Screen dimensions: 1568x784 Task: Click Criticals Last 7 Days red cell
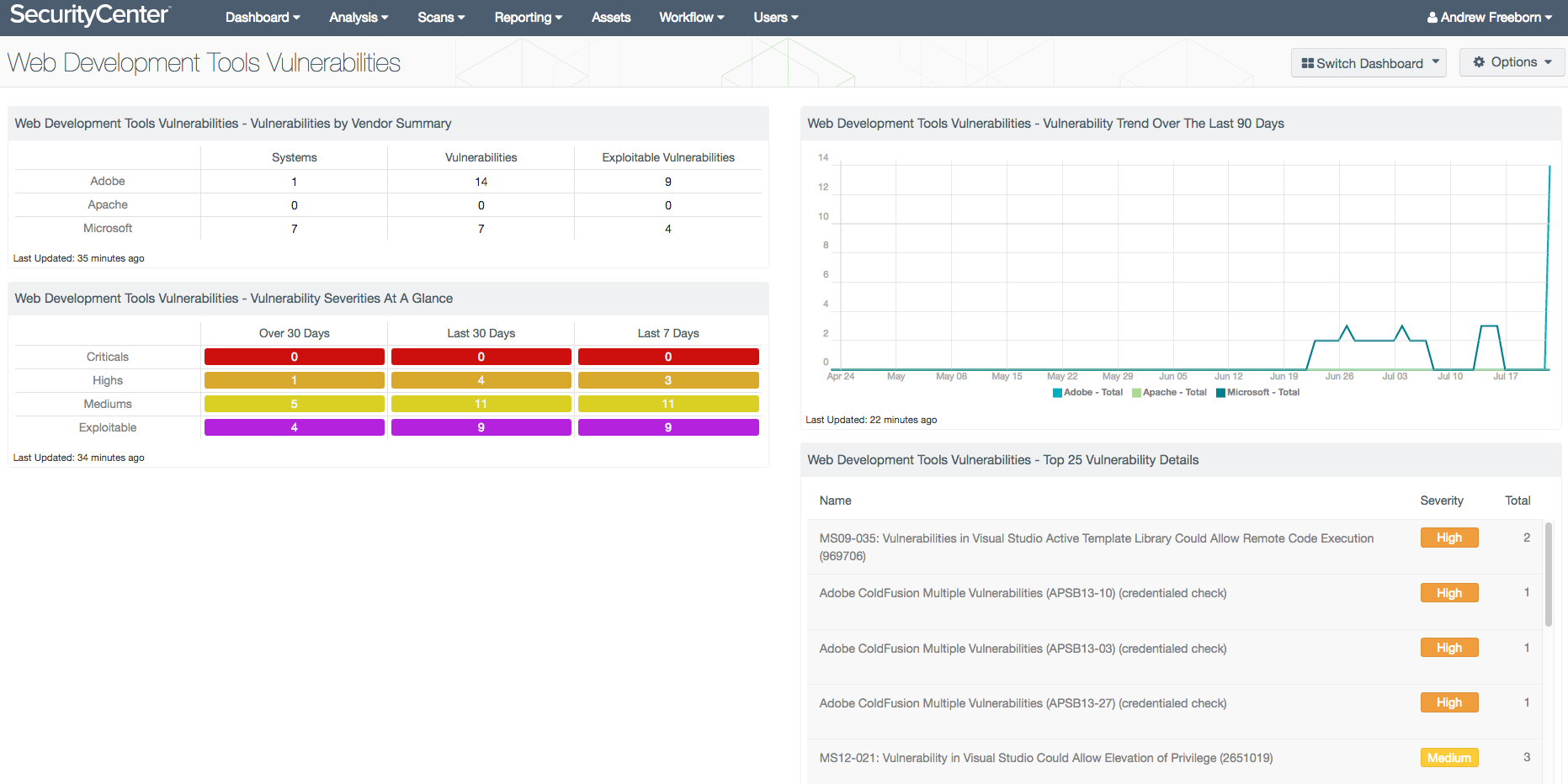coord(668,357)
